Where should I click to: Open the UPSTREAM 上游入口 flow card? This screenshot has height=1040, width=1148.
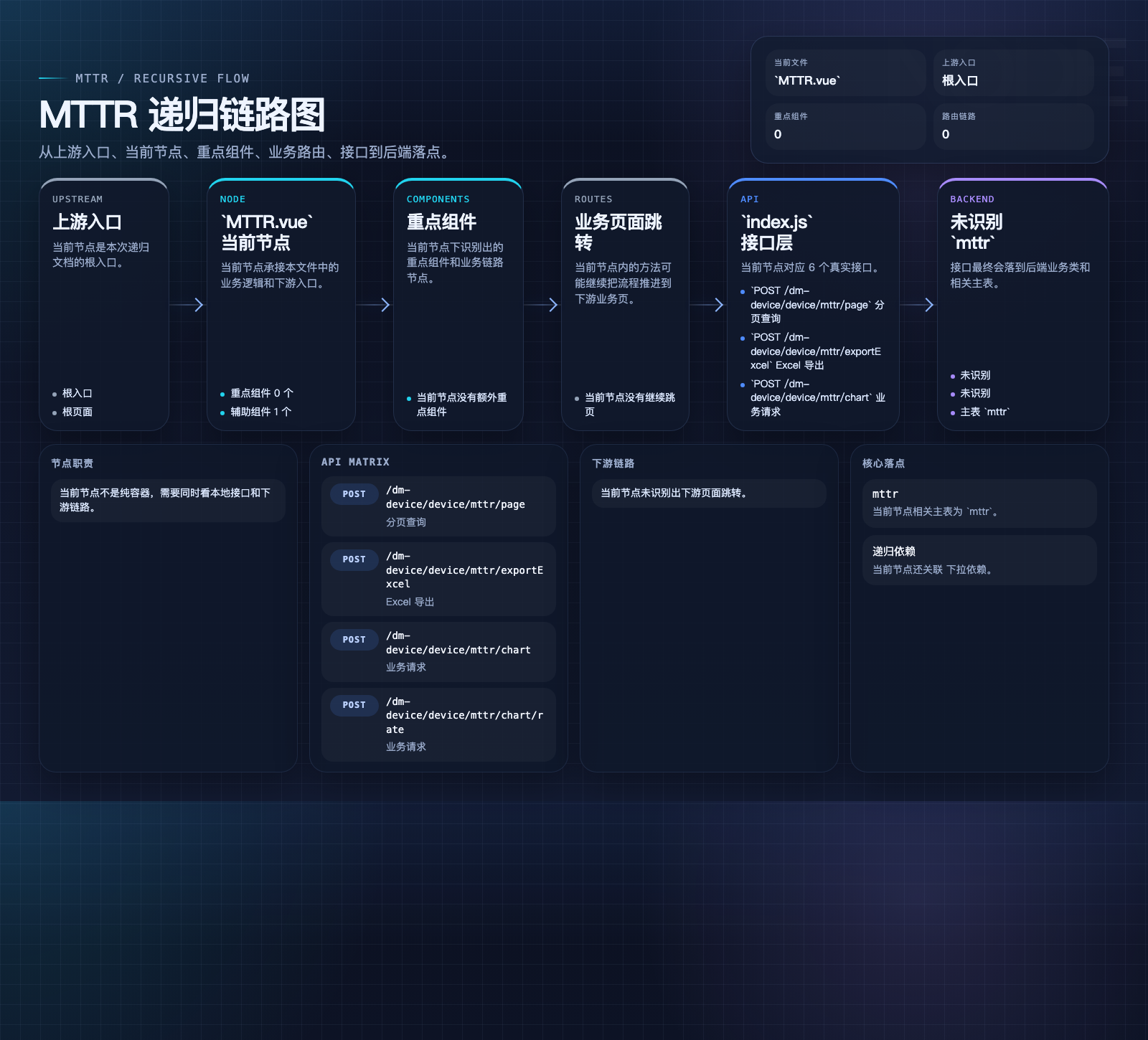[x=104, y=304]
